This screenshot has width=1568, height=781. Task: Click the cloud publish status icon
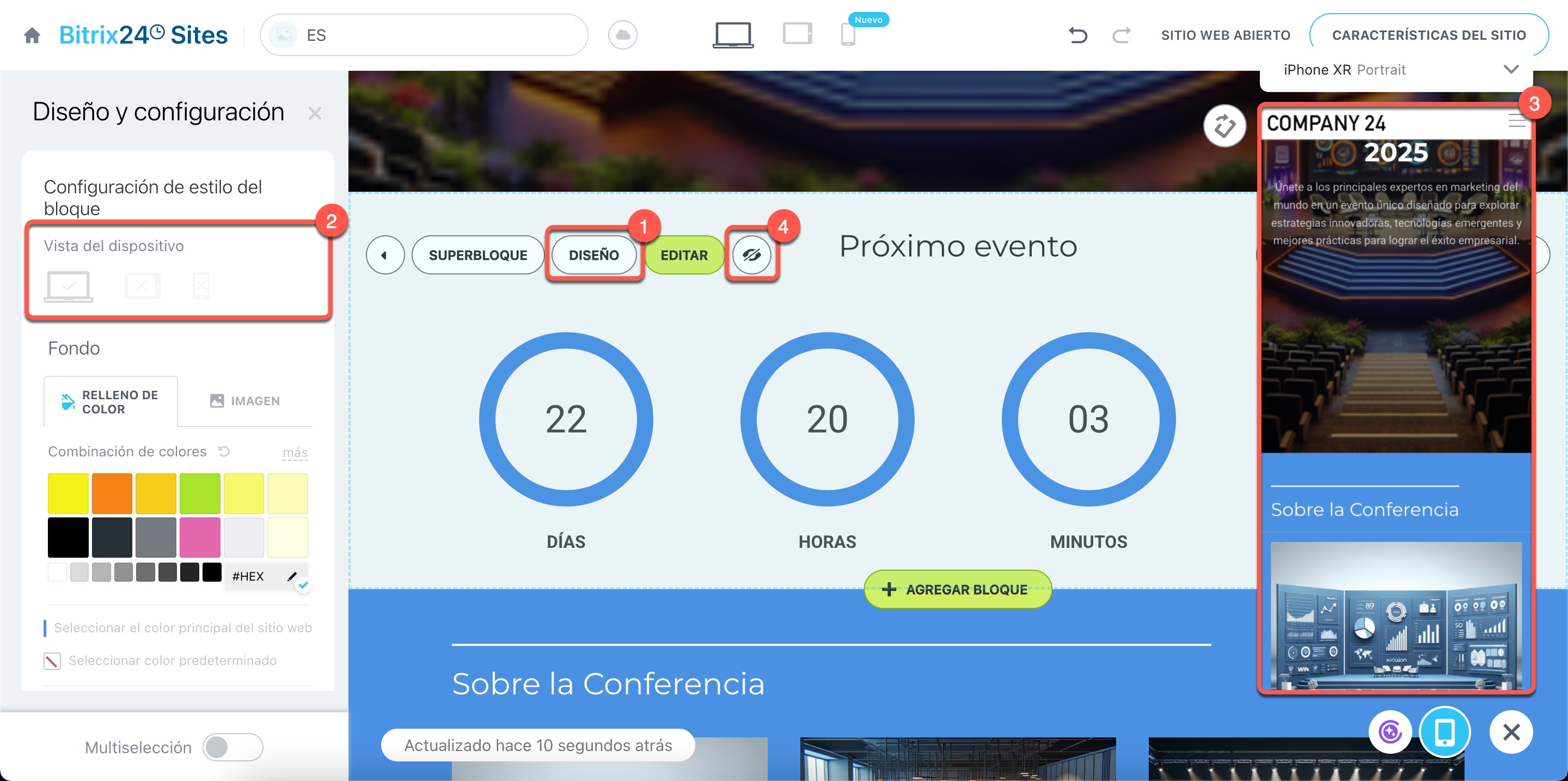622,35
